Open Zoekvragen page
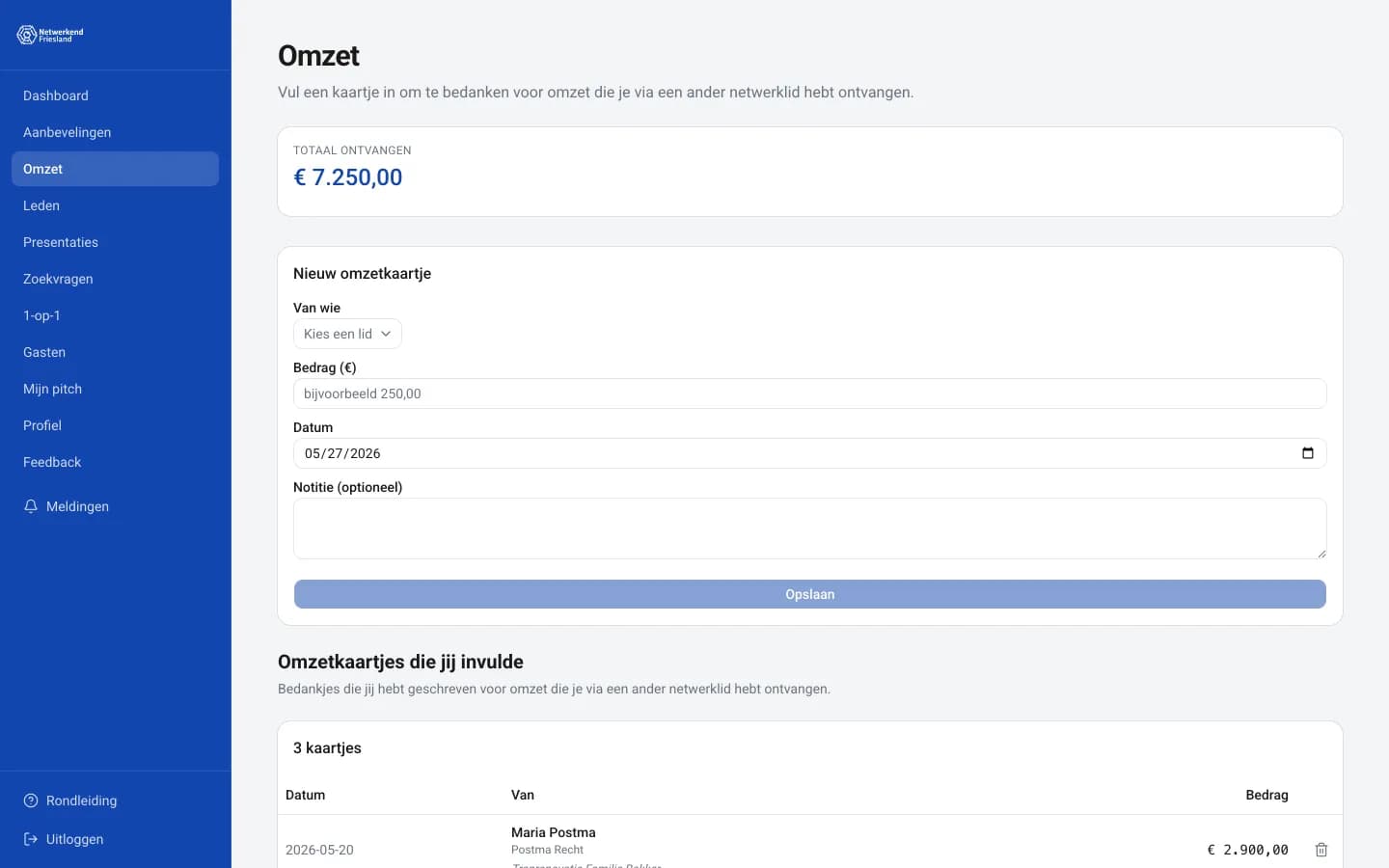The height and width of the screenshot is (868, 1389). pyautogui.click(x=115, y=279)
